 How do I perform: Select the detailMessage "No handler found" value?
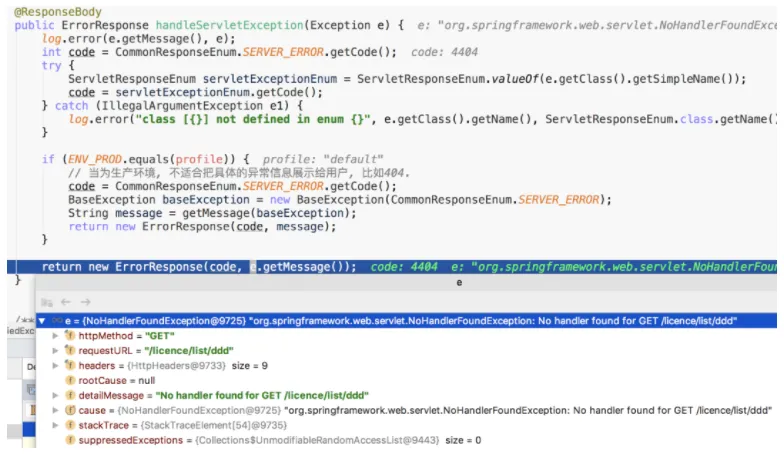[x=262, y=396]
